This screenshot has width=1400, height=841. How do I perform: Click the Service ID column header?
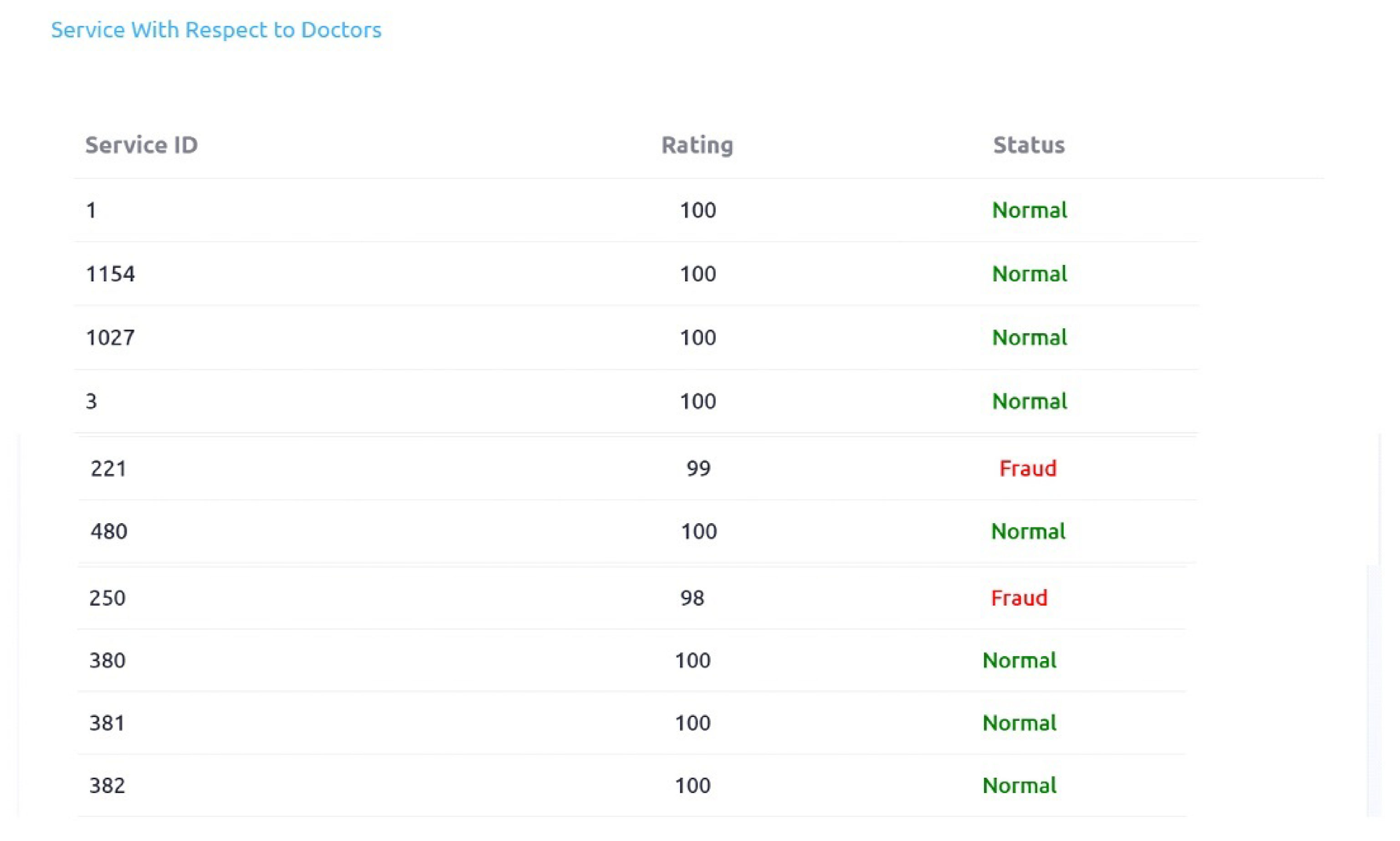(141, 145)
